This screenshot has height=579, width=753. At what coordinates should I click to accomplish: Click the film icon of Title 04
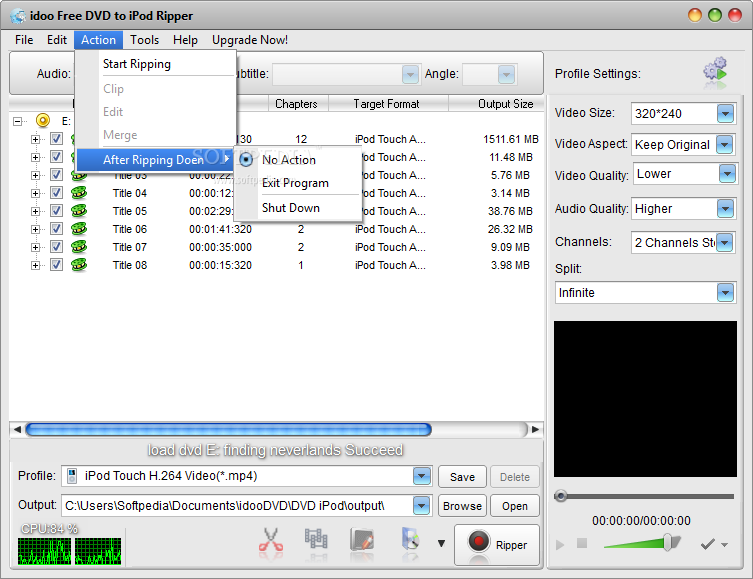79,193
